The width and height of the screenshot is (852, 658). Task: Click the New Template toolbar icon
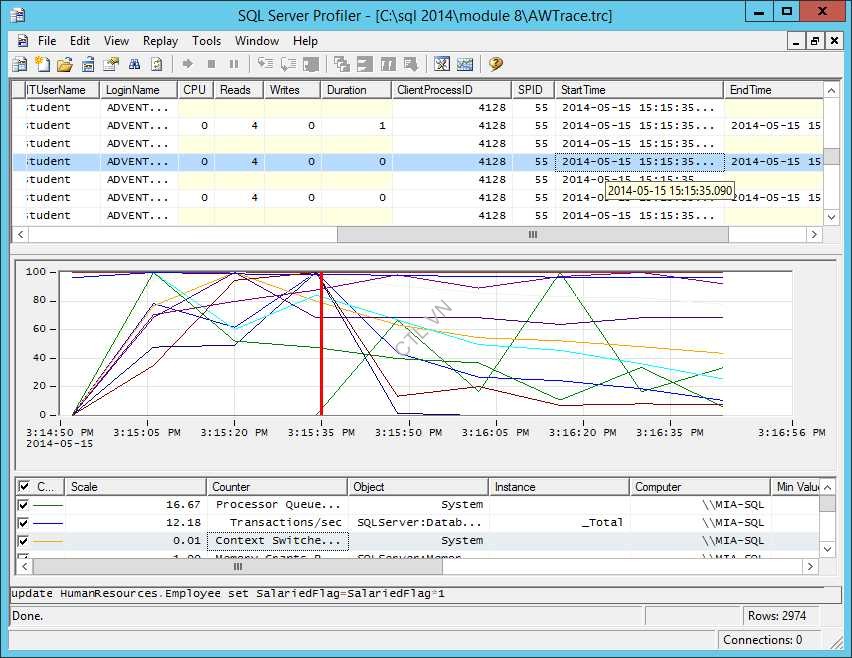point(42,64)
